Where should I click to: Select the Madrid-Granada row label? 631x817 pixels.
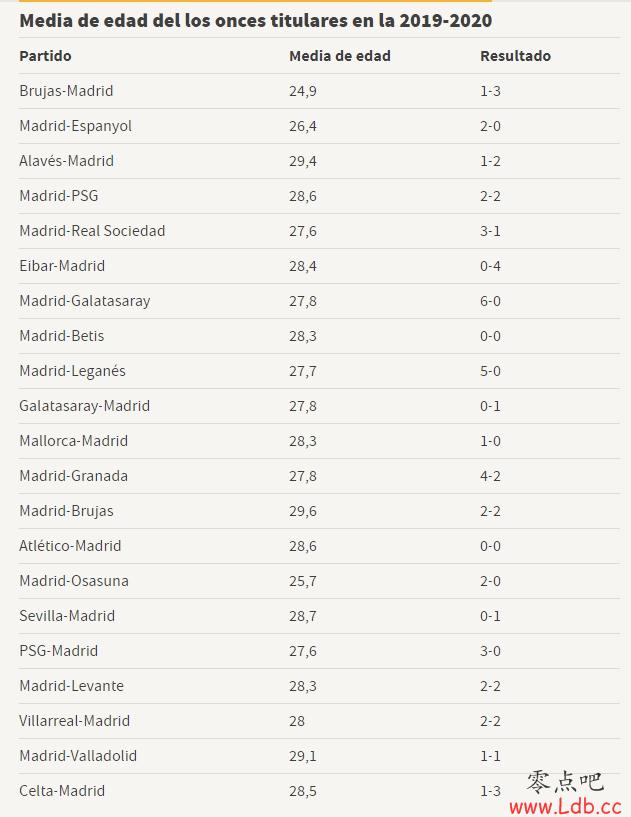pos(73,476)
